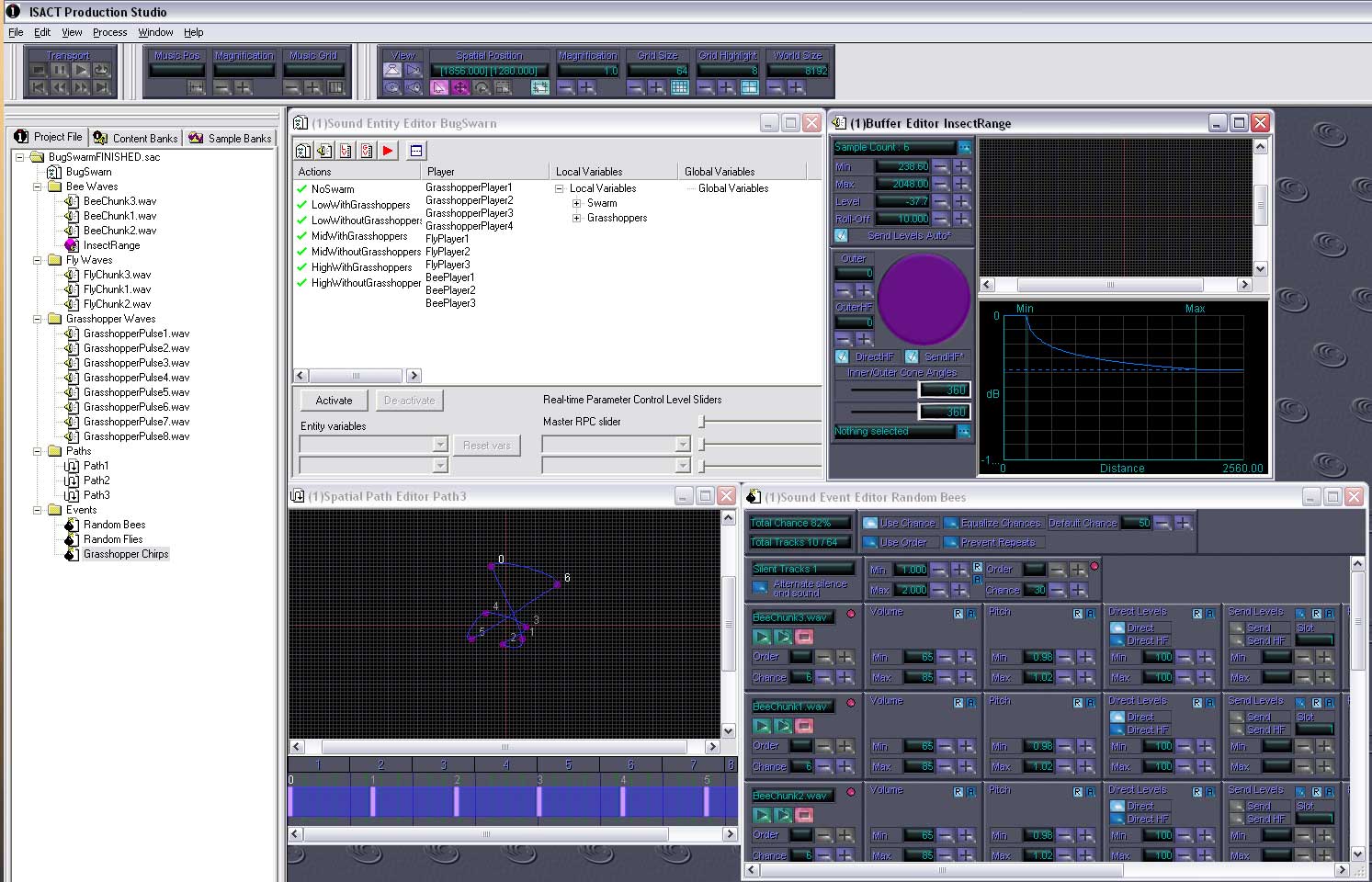The image size is (1372, 882).
Task: Switch to the Content Banks tab
Action: (x=135, y=138)
